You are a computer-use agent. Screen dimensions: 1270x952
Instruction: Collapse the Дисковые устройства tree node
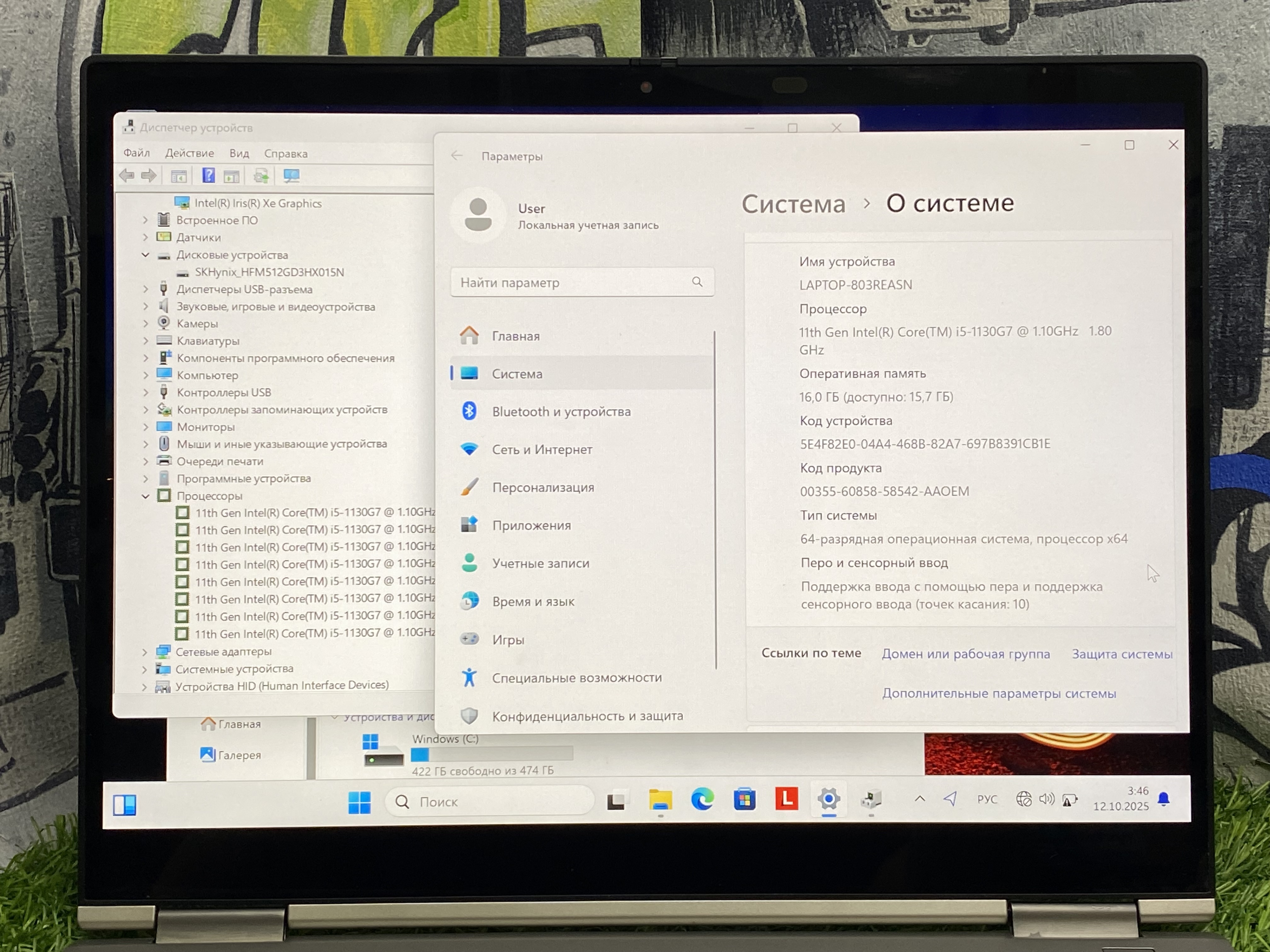pyautogui.click(x=145, y=255)
